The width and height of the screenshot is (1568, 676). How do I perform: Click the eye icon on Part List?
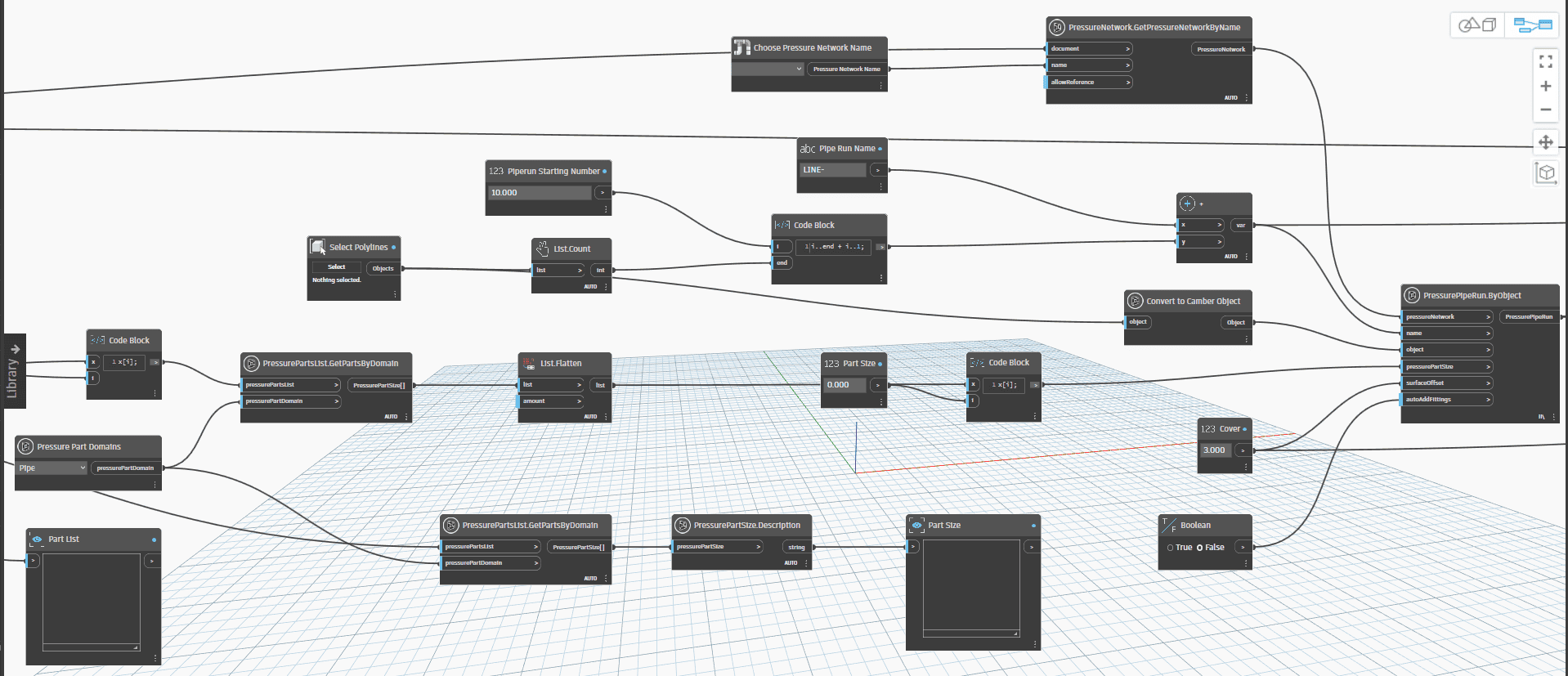coord(37,539)
